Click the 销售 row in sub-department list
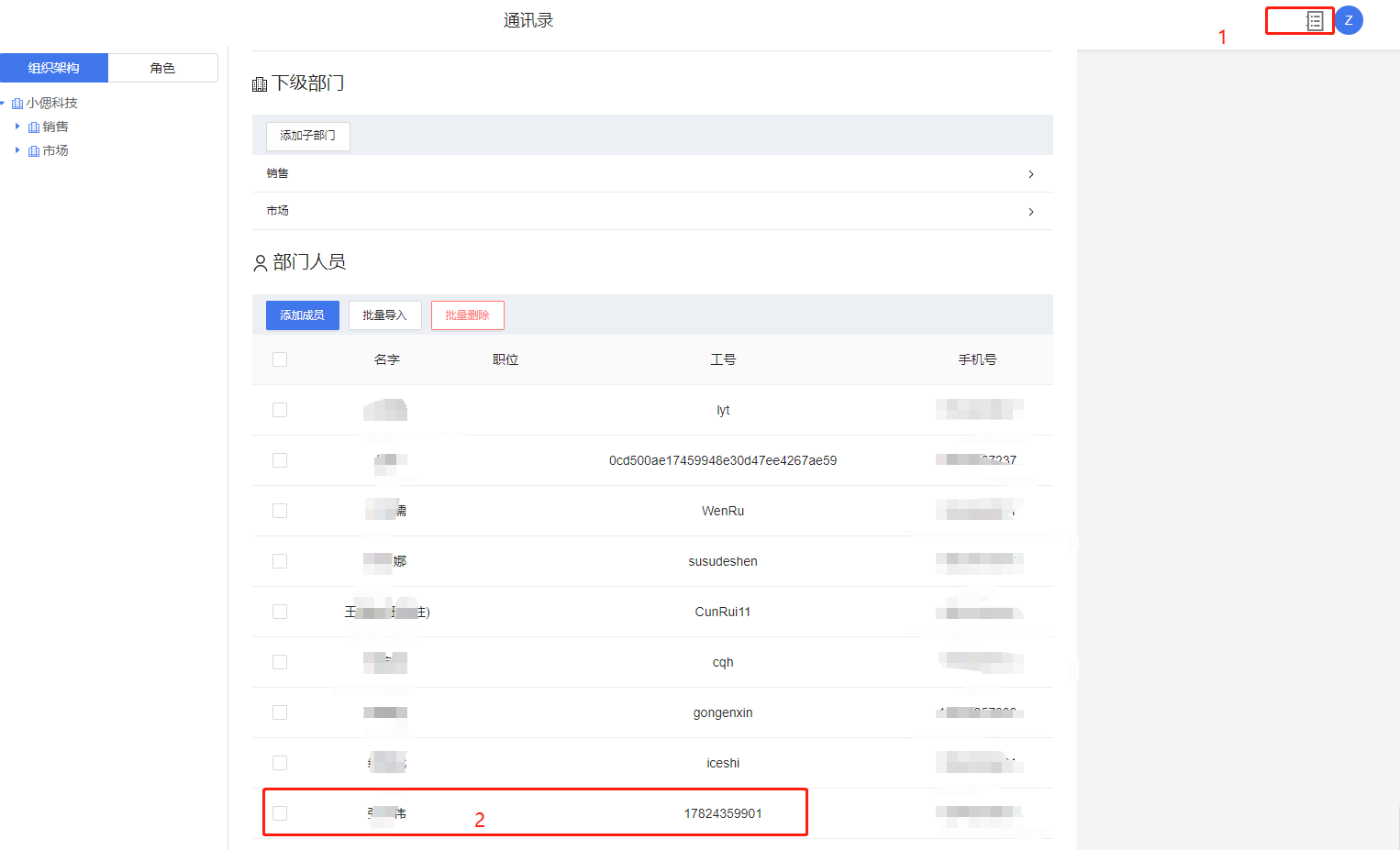Screen dimensions: 1400x850 (x=652, y=173)
